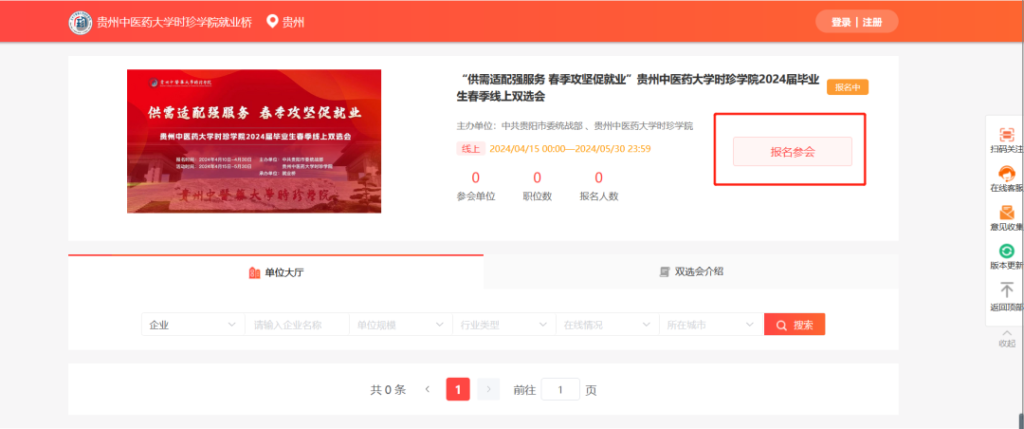Screen dimensions: 1024x429
Task: Select page 1 in pagination
Action: 458,390
